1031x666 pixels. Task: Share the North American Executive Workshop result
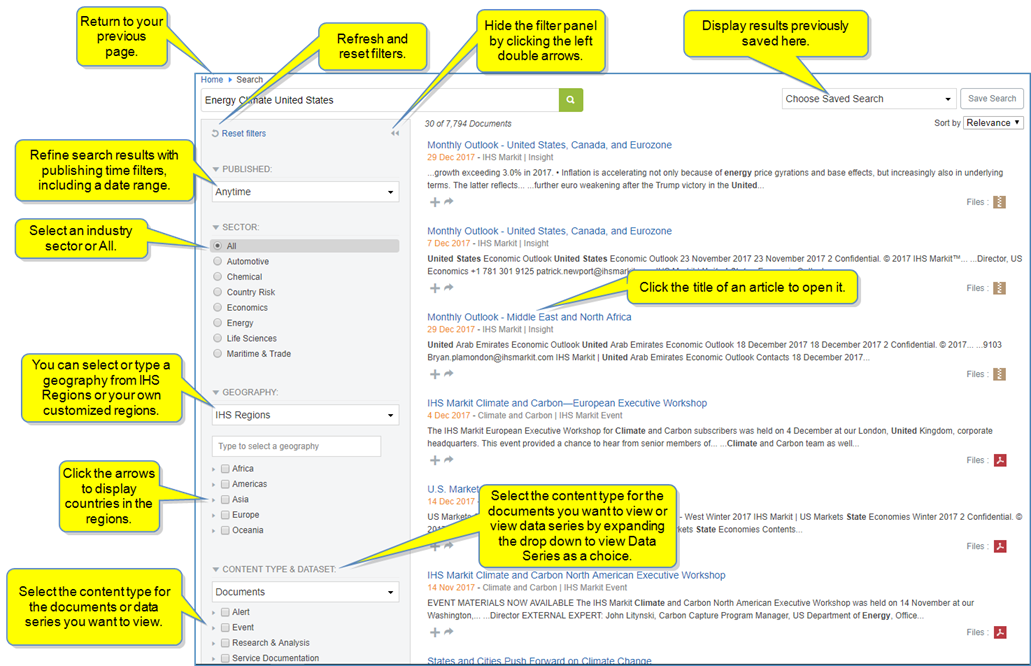click(448, 632)
